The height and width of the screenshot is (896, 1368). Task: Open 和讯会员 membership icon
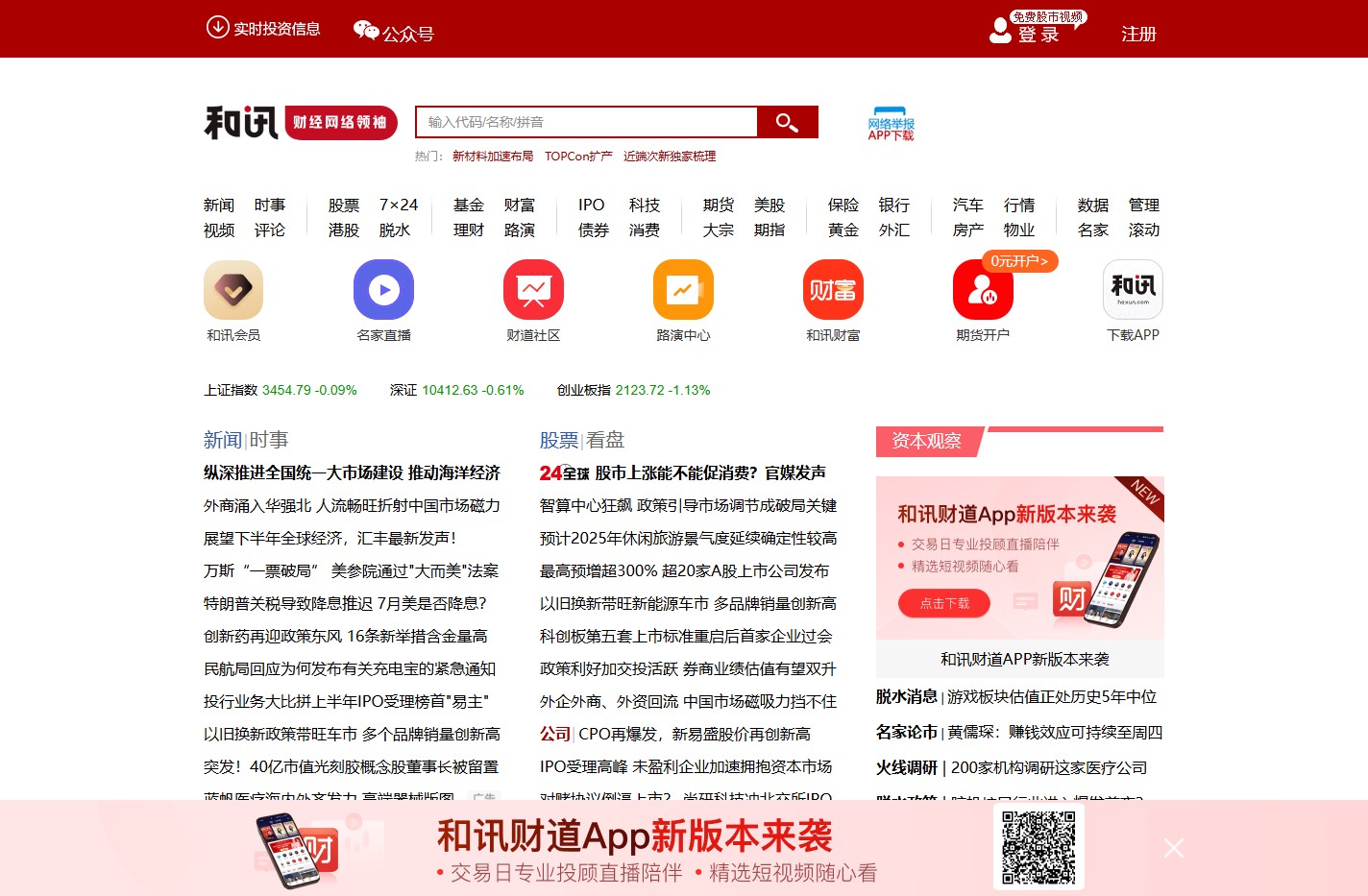[233, 289]
